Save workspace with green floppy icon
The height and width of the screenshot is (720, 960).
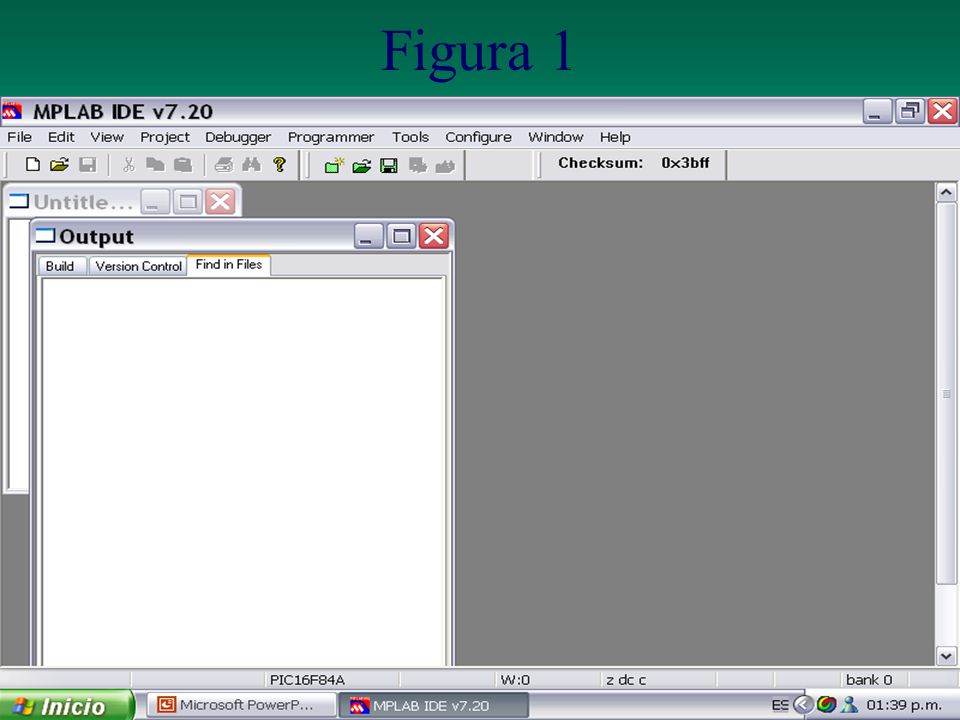point(389,165)
